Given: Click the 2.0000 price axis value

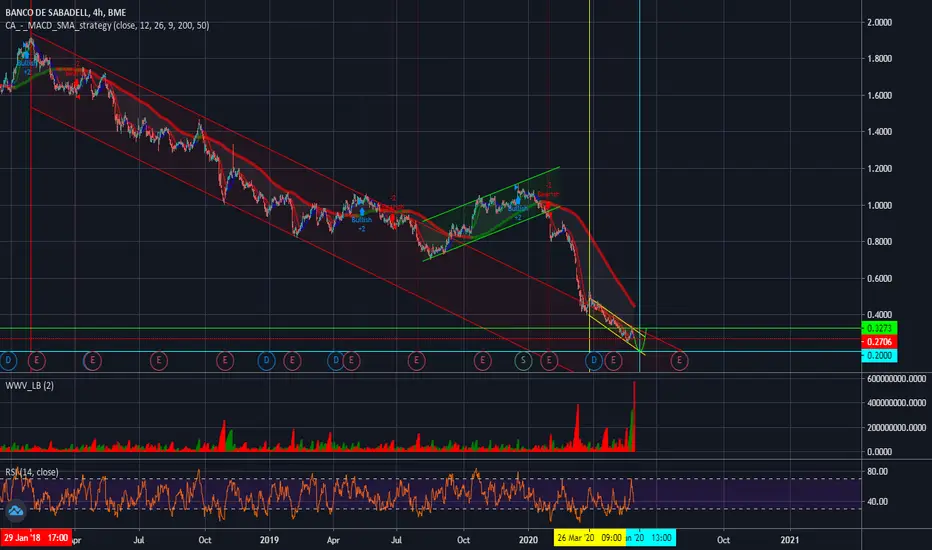Looking at the screenshot, I should [x=880, y=23].
